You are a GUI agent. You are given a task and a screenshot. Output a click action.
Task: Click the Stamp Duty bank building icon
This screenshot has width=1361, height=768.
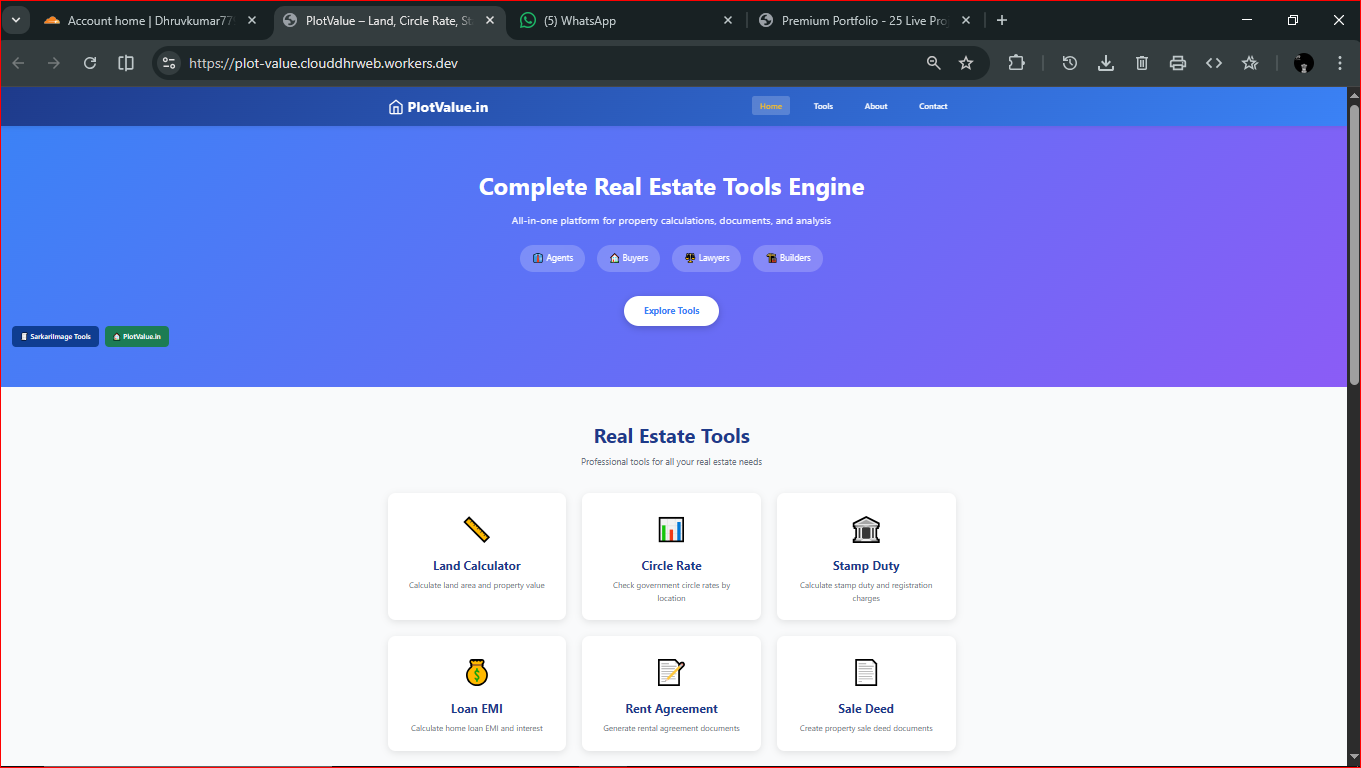[866, 529]
